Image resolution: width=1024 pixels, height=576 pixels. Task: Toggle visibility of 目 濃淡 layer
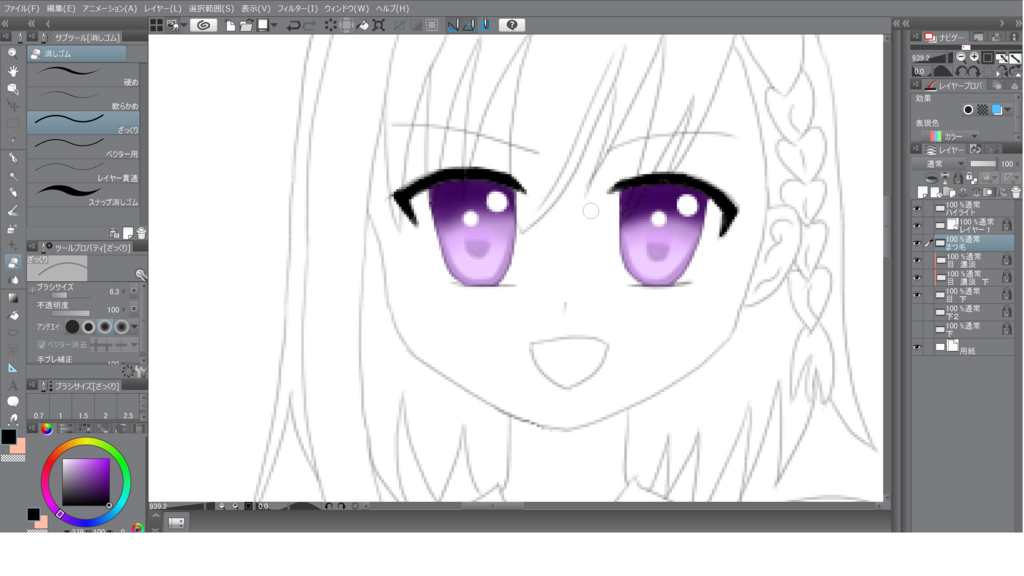(x=917, y=261)
